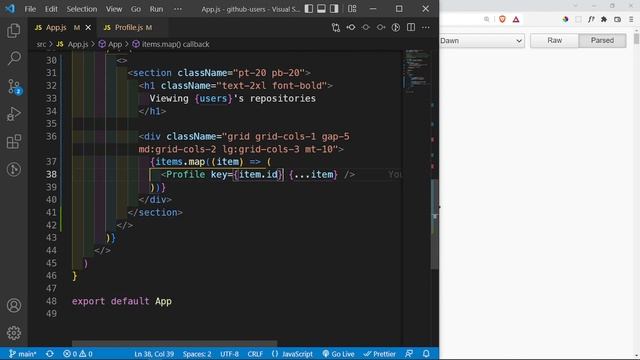Image resolution: width=640 pixels, height=360 pixels.
Task: Click the f? extension icon in browser
Action: point(591,19)
